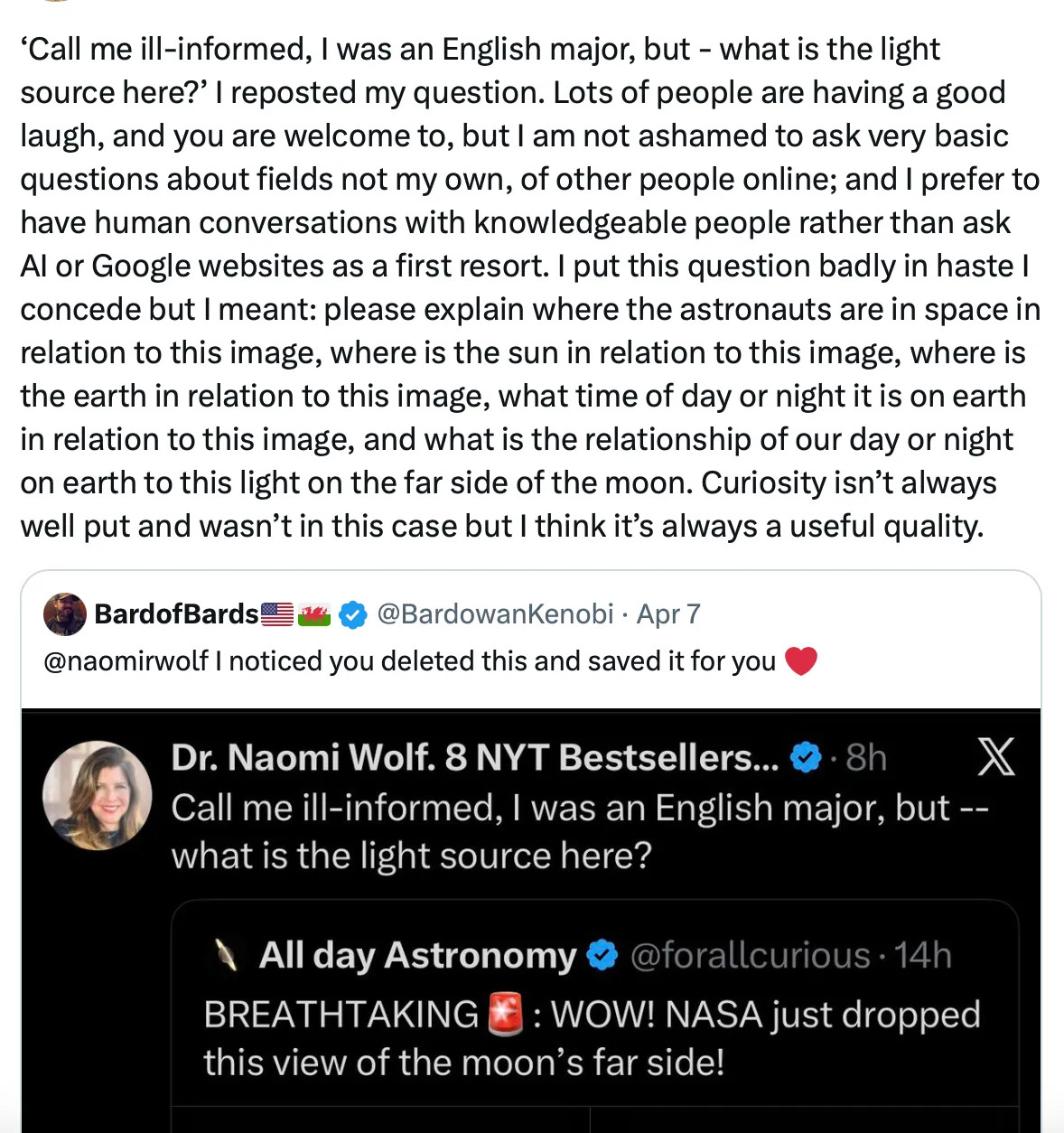
Task: Click BardofBards blue verified badge
Action: tap(353, 615)
